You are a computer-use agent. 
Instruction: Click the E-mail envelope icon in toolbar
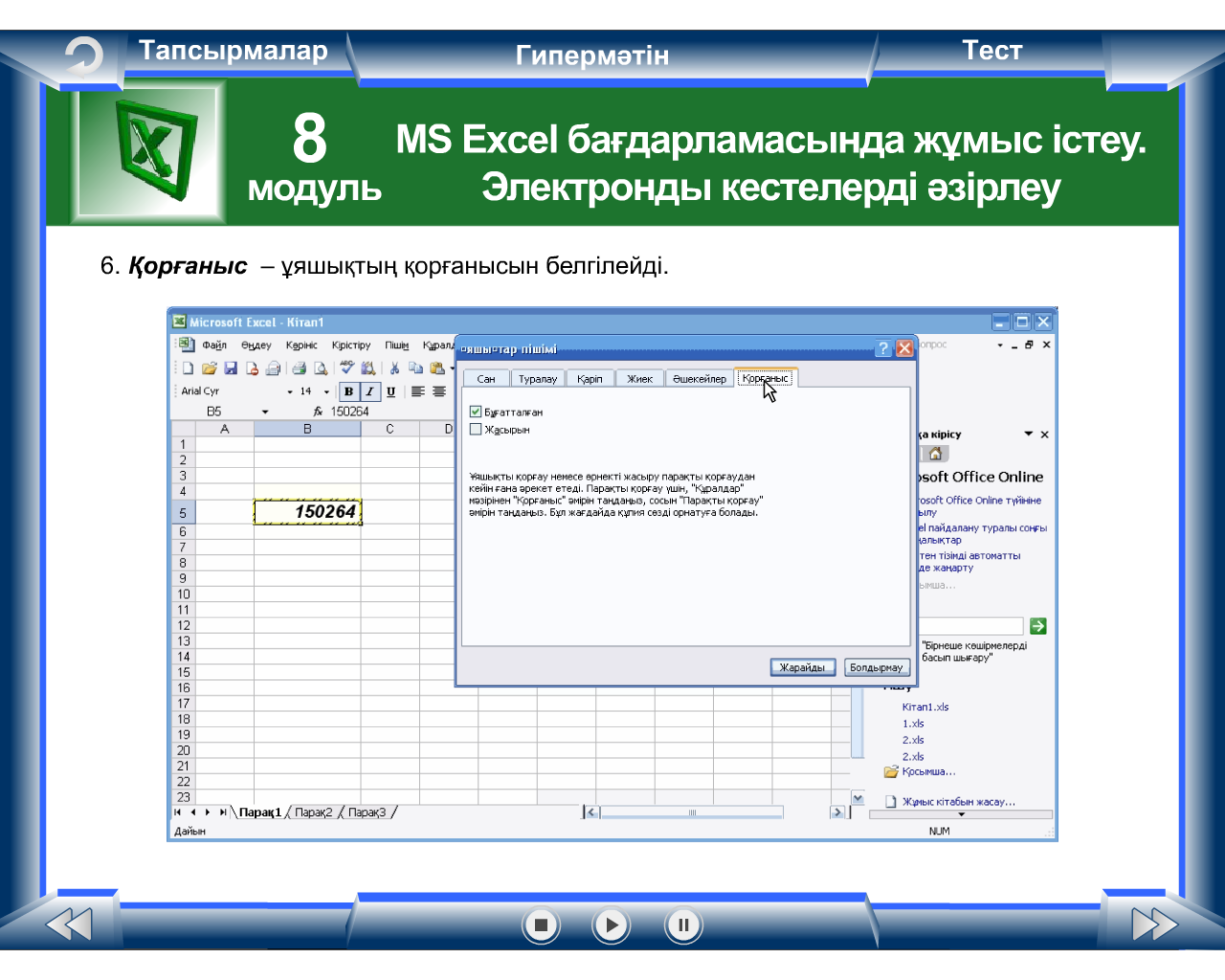273,368
